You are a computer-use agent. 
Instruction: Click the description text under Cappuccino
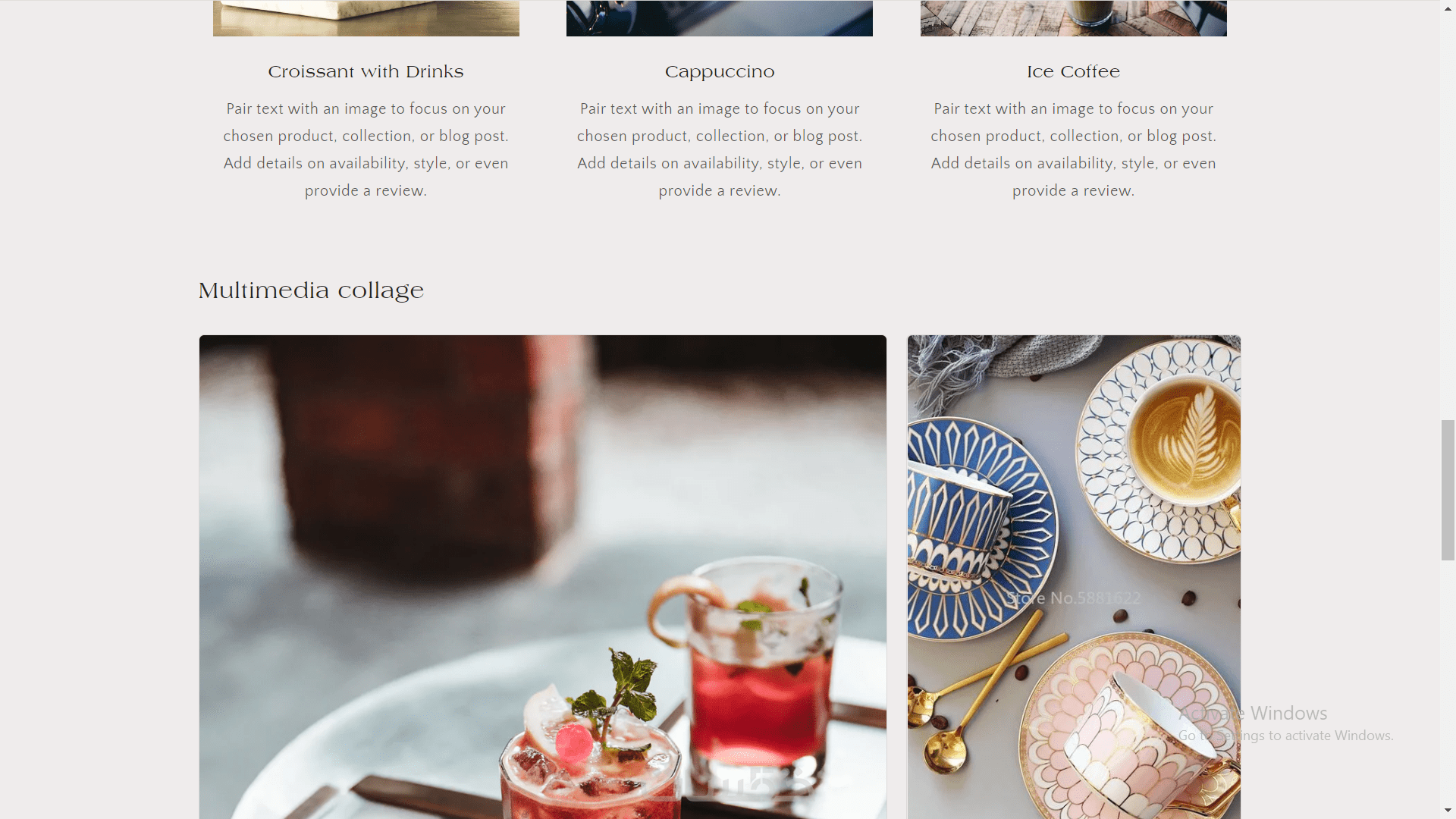(720, 149)
